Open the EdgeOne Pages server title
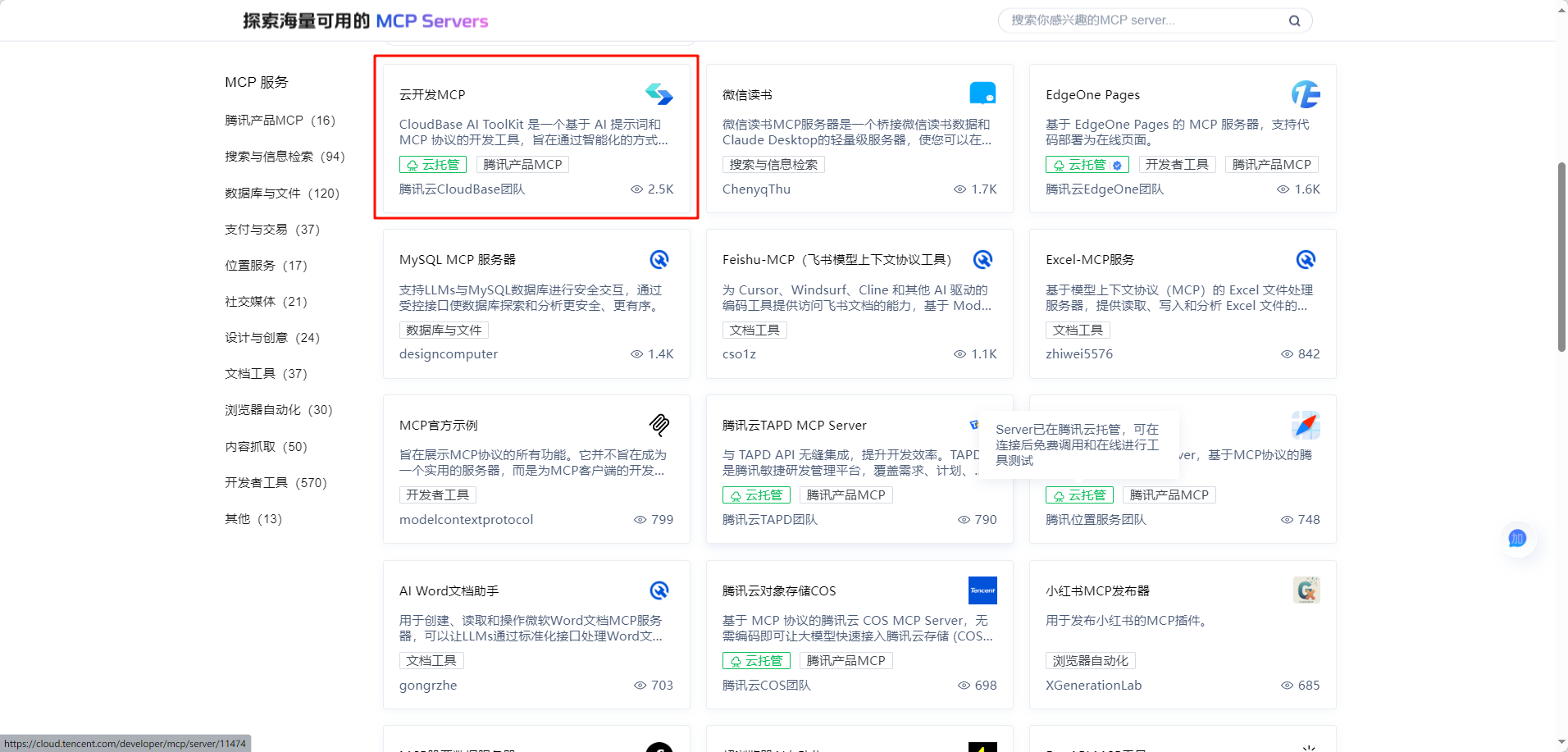 1092,95
